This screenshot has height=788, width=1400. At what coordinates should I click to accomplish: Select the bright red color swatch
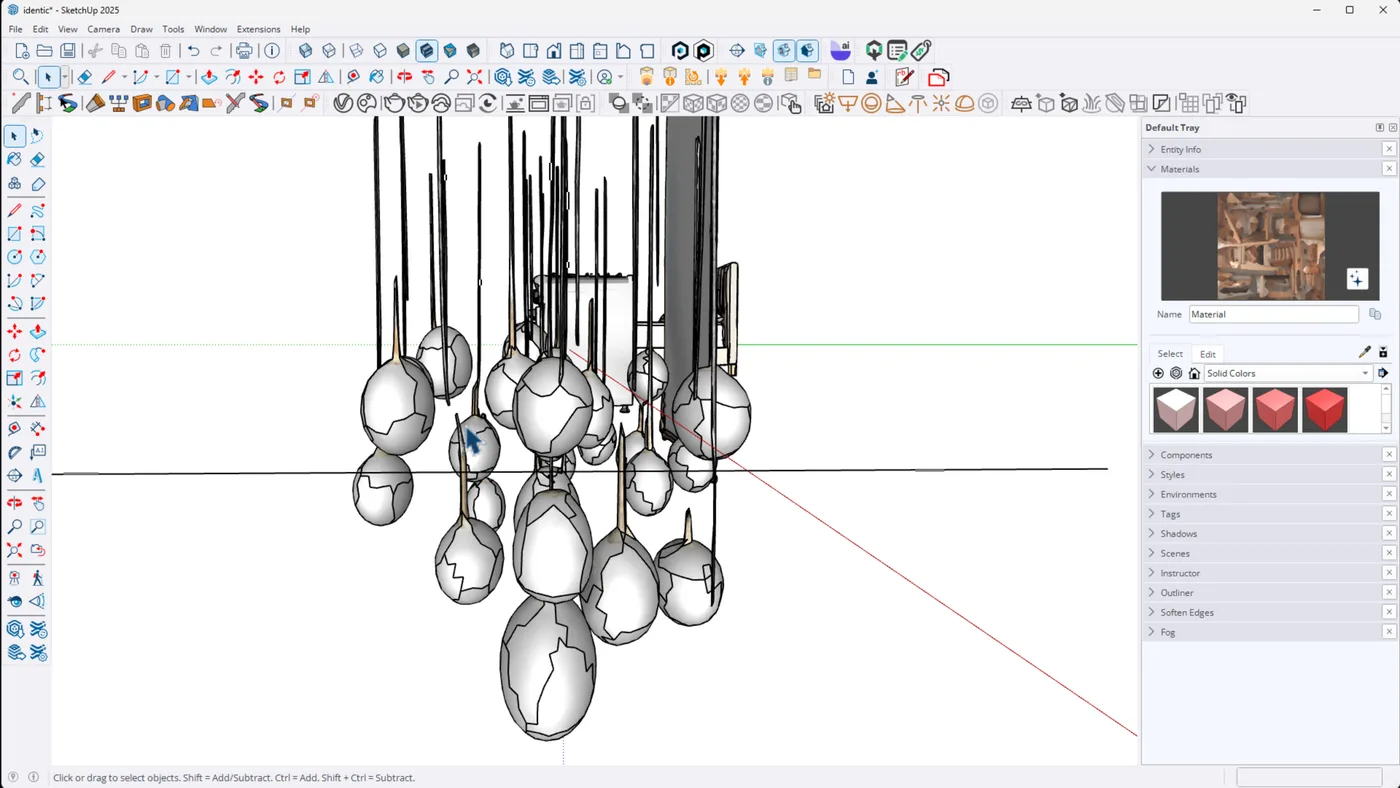point(1324,410)
